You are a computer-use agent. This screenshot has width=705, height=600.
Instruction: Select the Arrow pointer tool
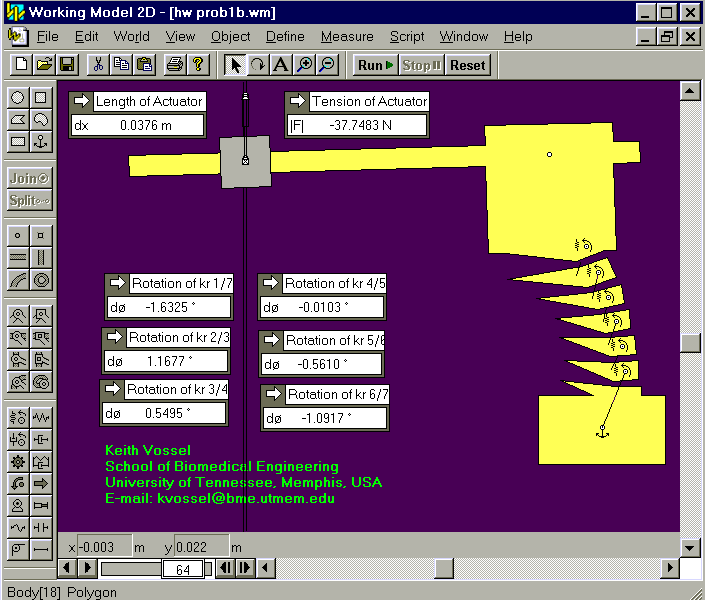click(x=235, y=65)
